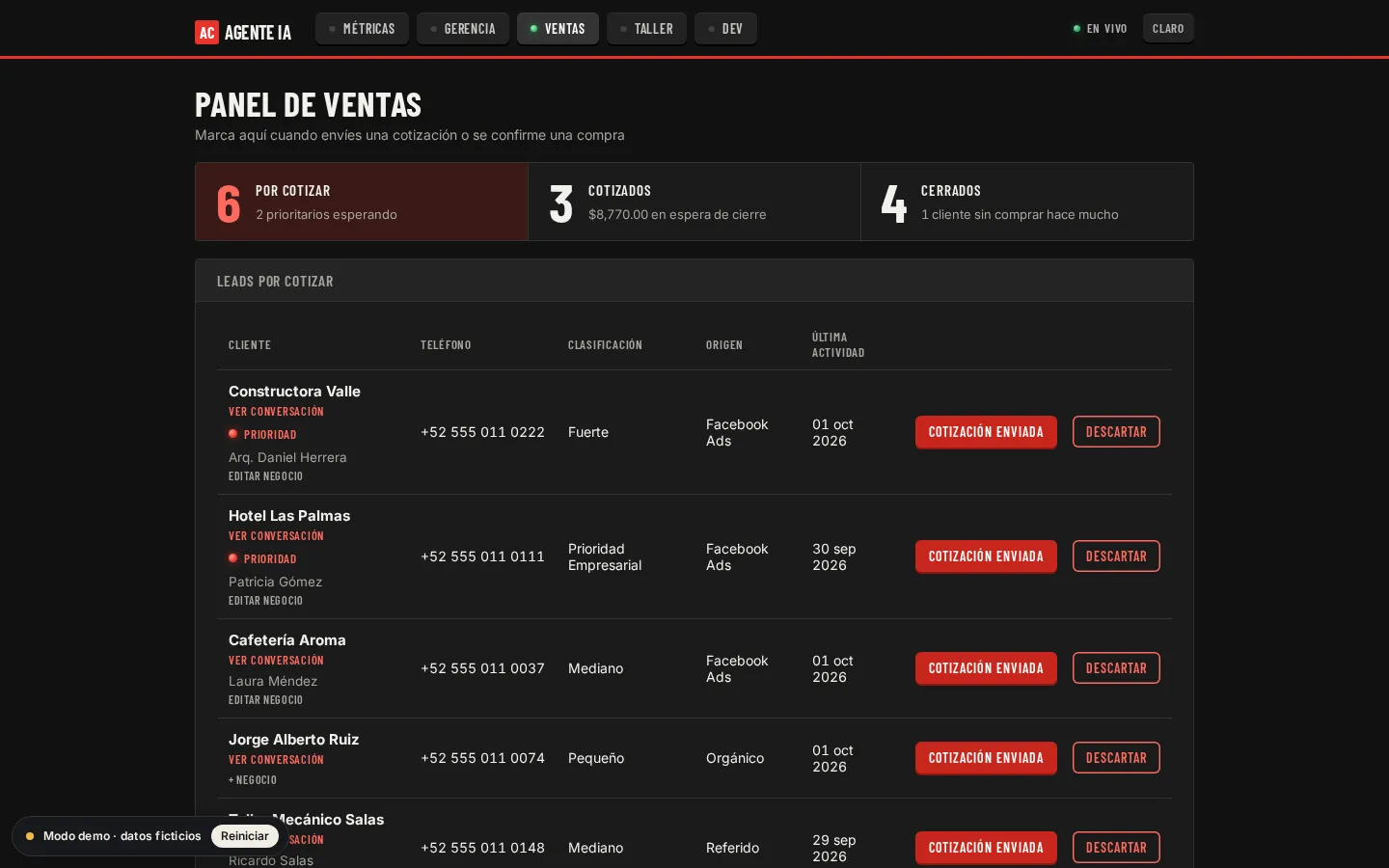1389x868 pixels.
Task: Click the Cliente column header
Action: point(250,345)
